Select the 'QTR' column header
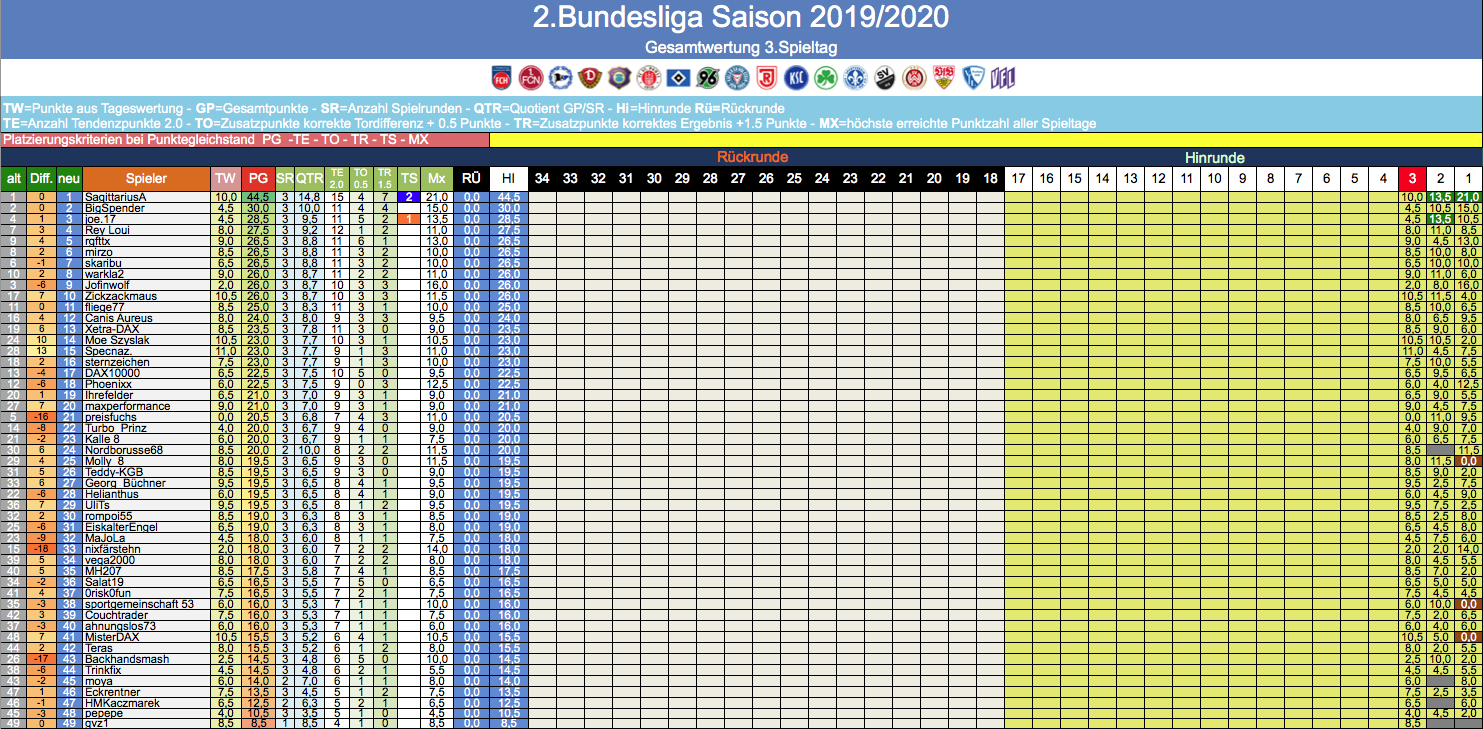This screenshot has height=729, width=1483. (x=309, y=178)
